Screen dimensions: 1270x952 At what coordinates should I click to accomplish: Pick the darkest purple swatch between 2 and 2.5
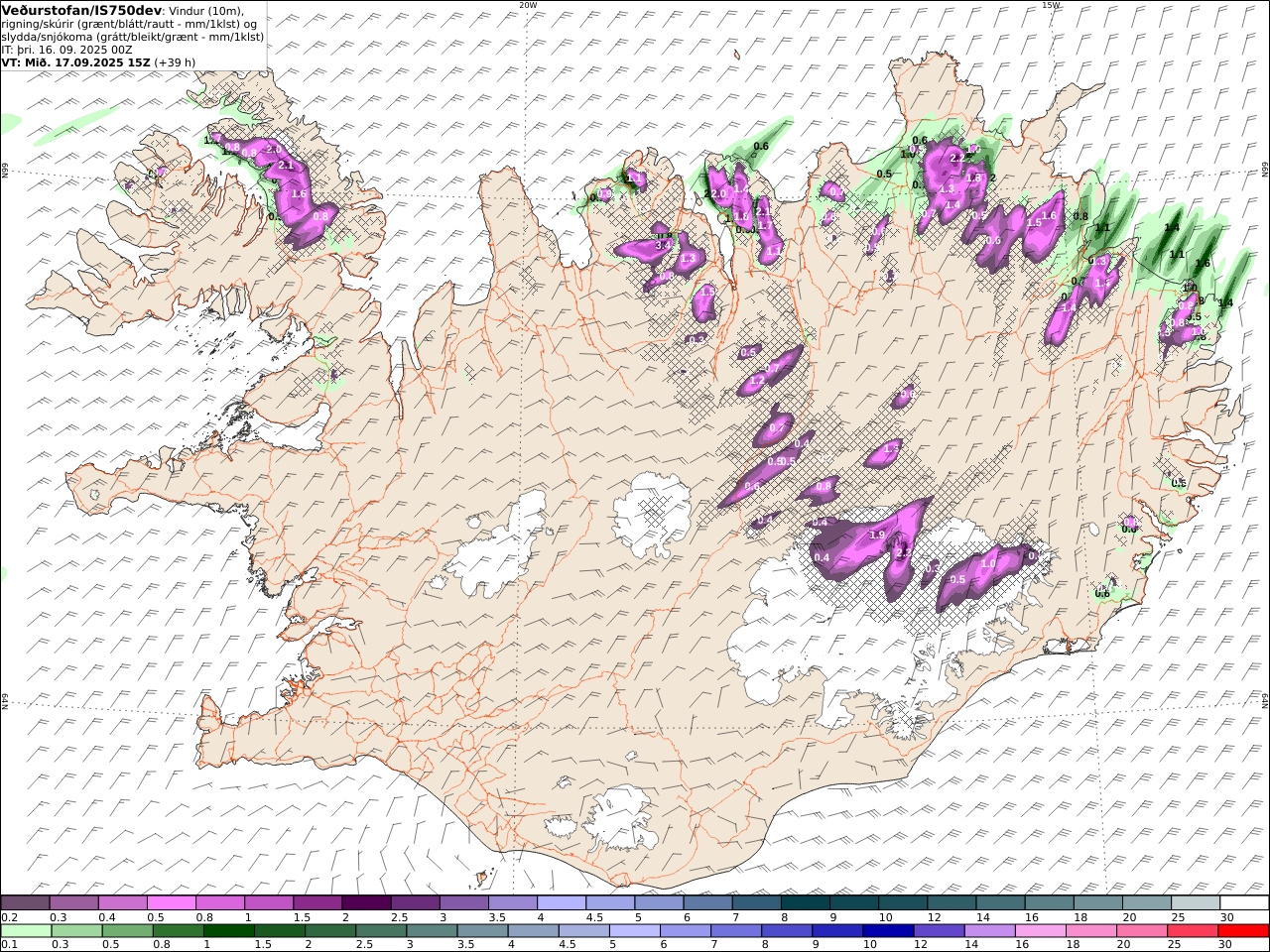coord(366,903)
